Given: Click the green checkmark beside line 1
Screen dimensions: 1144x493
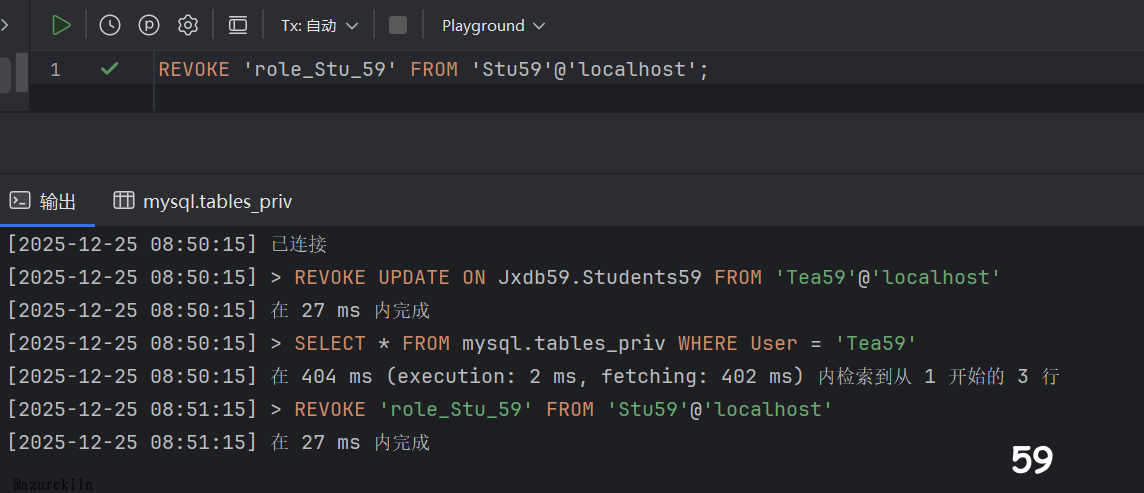Looking at the screenshot, I should [110, 69].
